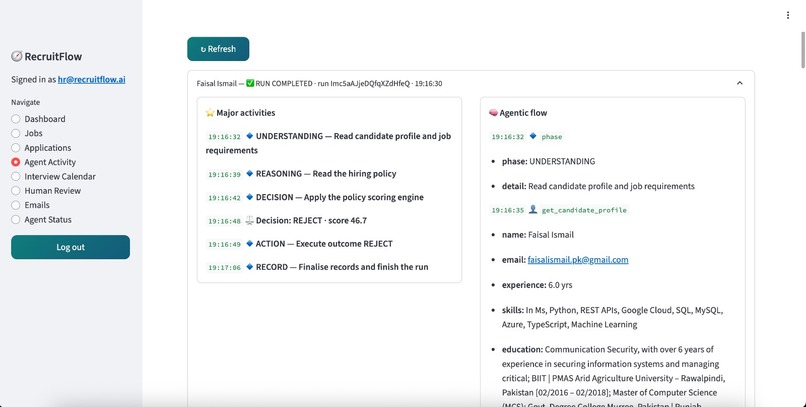Select the Applications radio option

[x=15, y=147]
